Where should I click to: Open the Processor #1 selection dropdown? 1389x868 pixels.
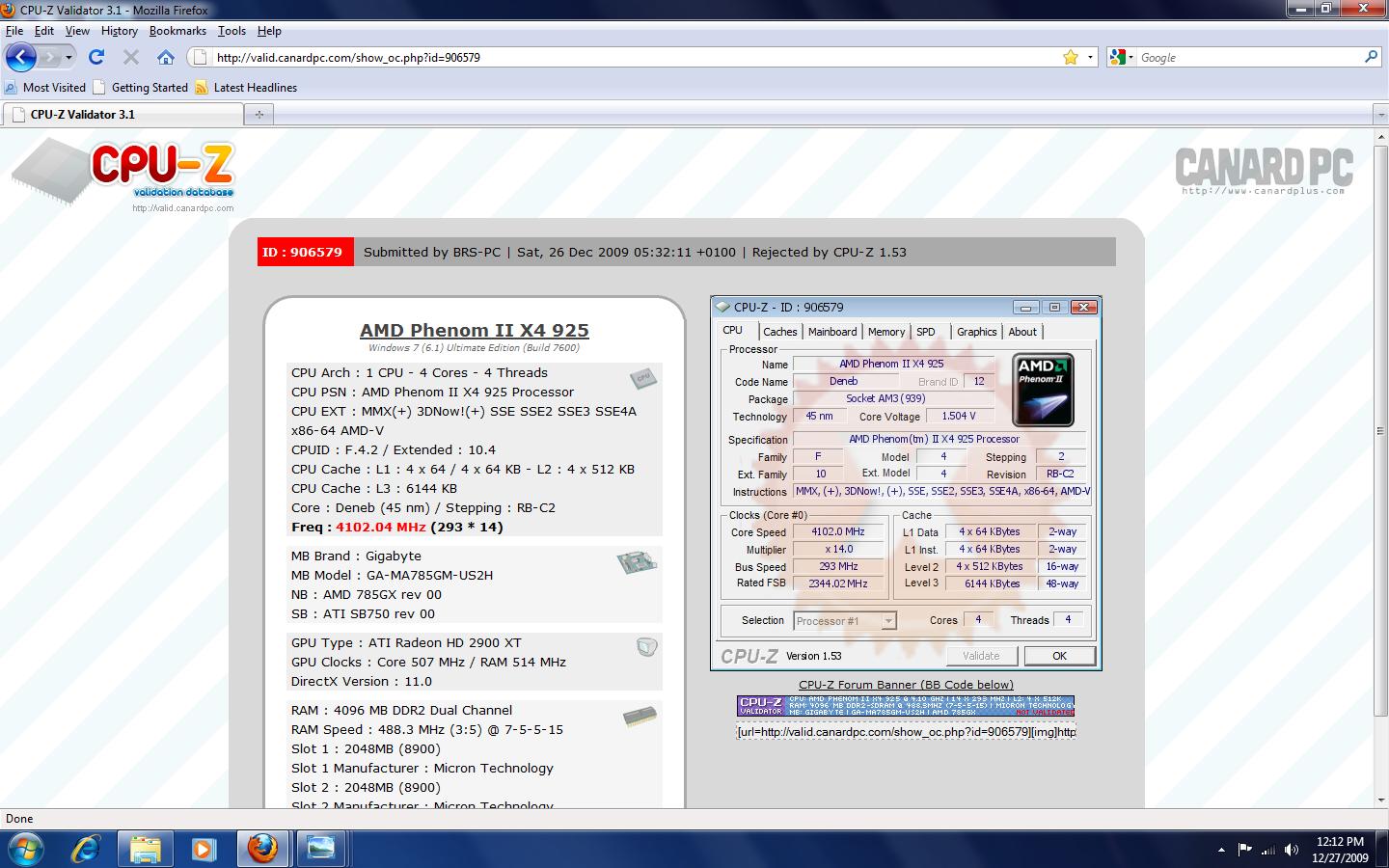(845, 621)
